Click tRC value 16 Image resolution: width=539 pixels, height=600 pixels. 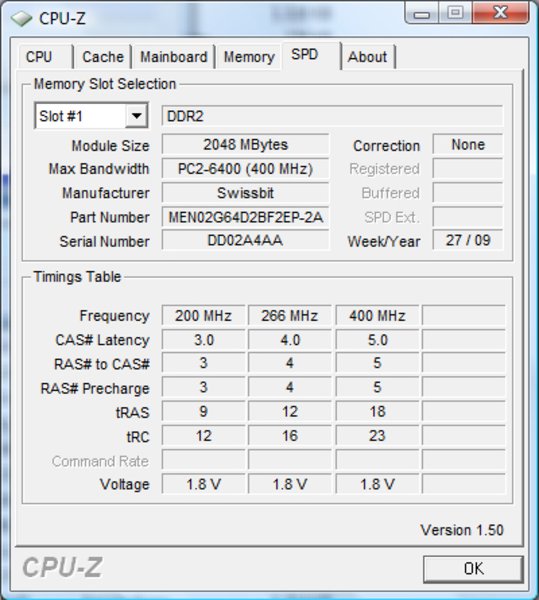(x=290, y=435)
